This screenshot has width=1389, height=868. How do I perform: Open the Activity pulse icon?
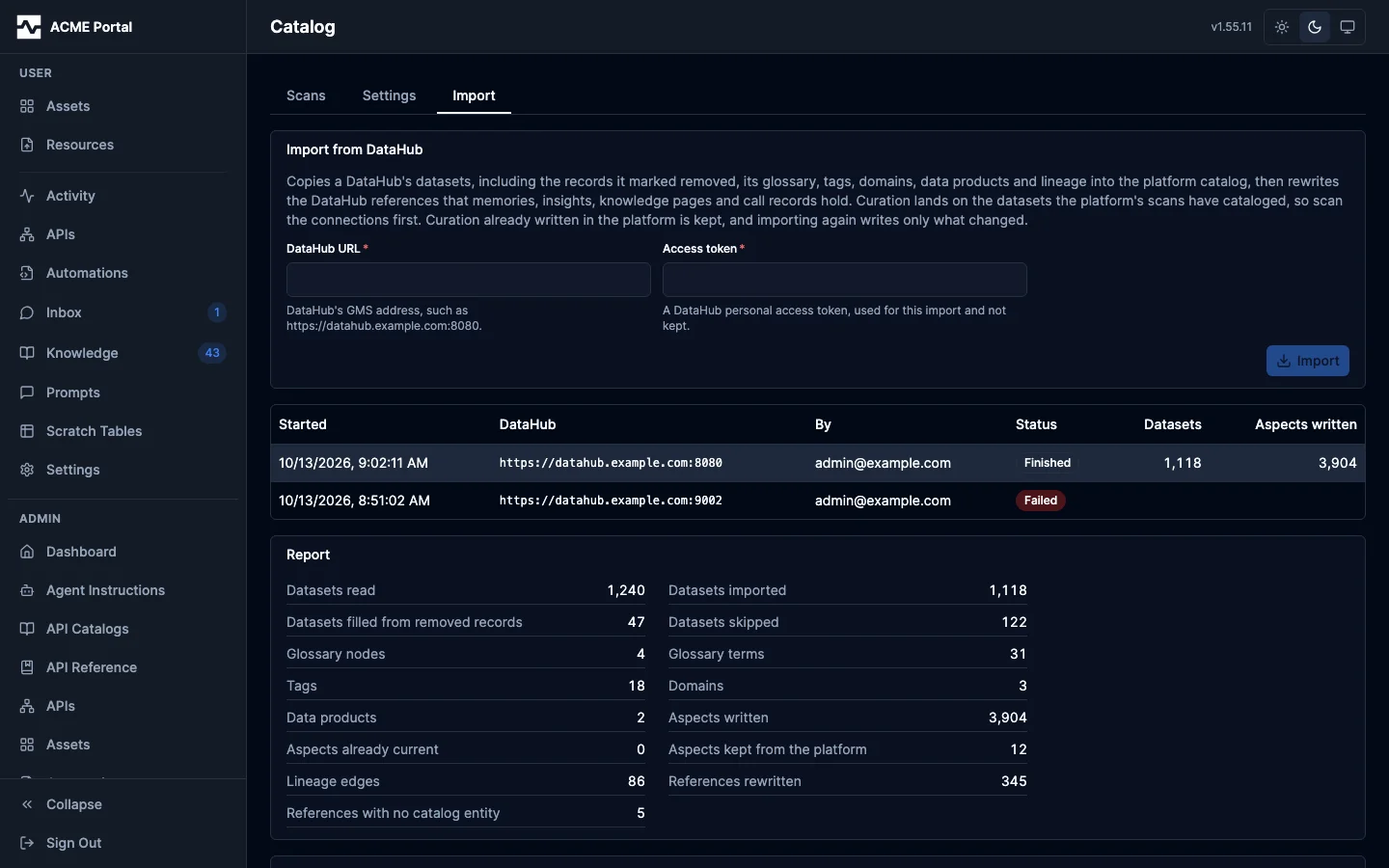[27, 196]
